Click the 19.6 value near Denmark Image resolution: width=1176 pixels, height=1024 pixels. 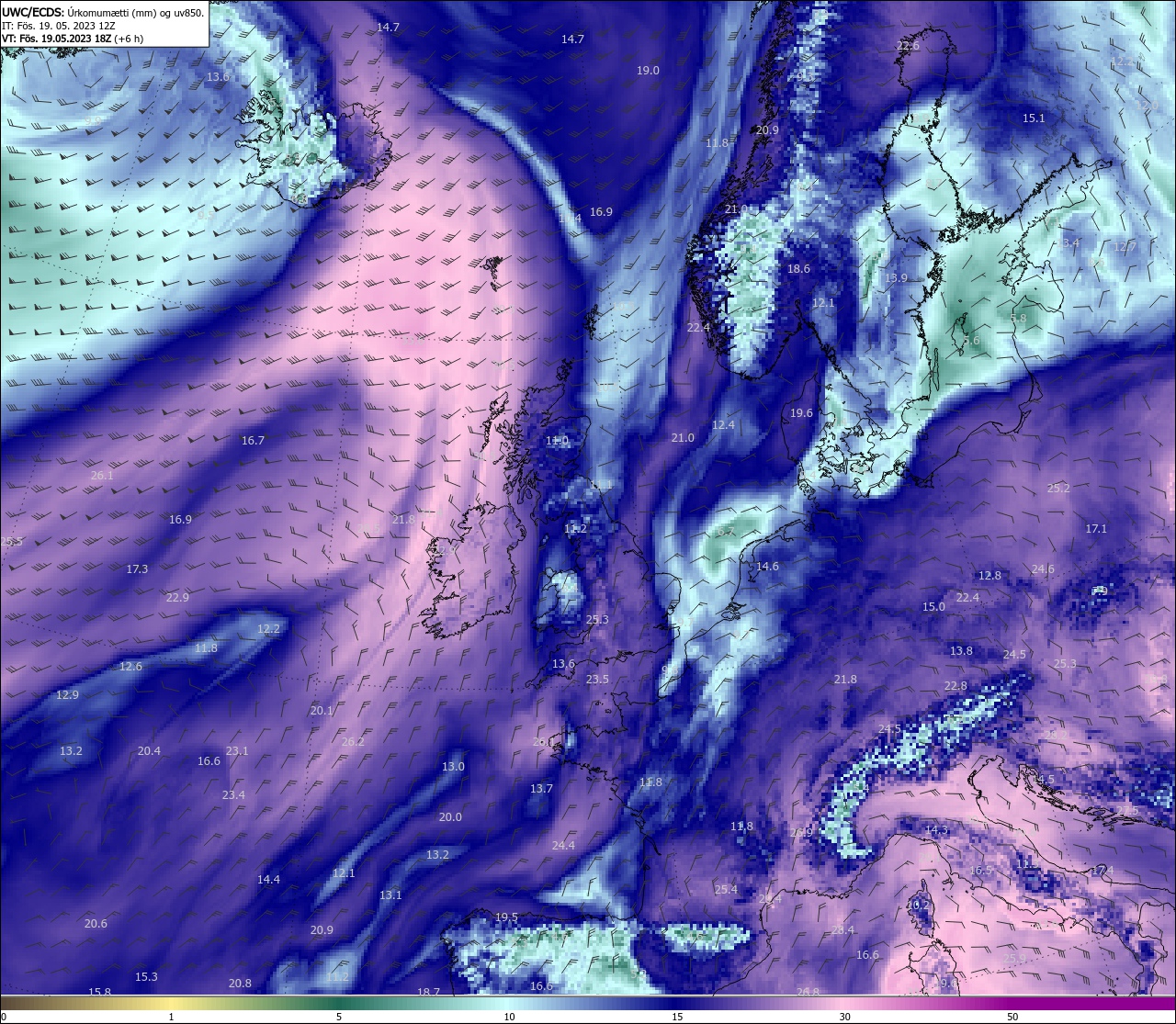click(801, 413)
